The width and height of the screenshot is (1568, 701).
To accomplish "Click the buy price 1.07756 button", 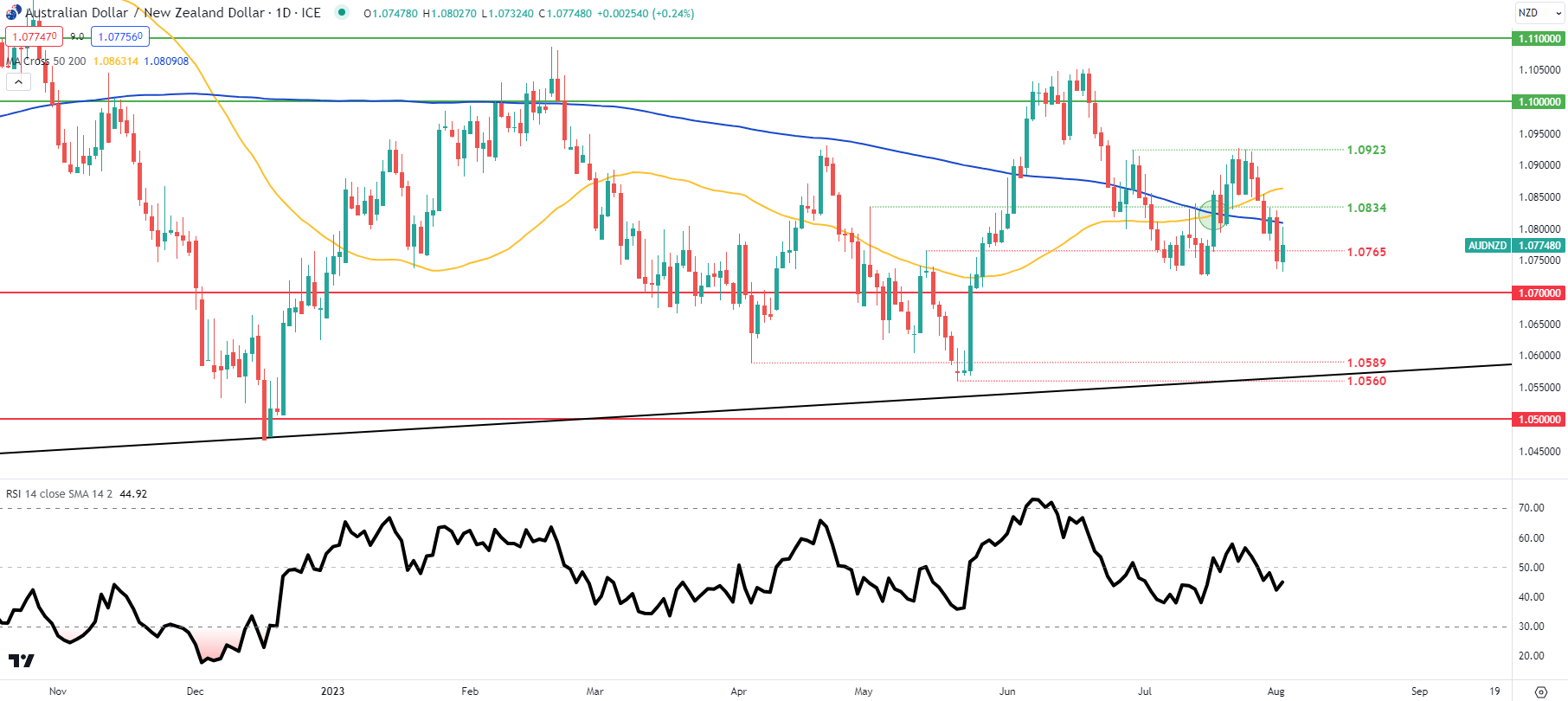I will point(120,36).
